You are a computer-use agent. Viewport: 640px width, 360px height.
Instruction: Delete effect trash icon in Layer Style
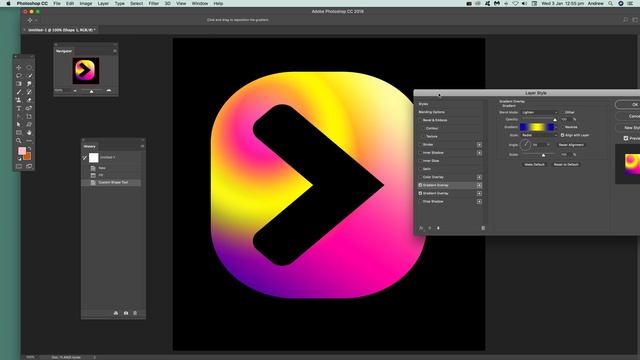click(483, 228)
